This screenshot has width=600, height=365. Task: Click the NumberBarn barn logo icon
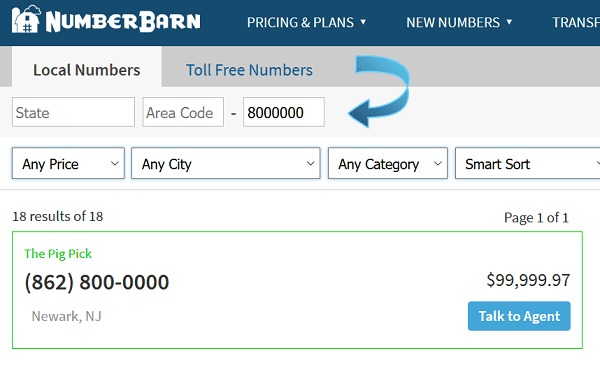26,20
